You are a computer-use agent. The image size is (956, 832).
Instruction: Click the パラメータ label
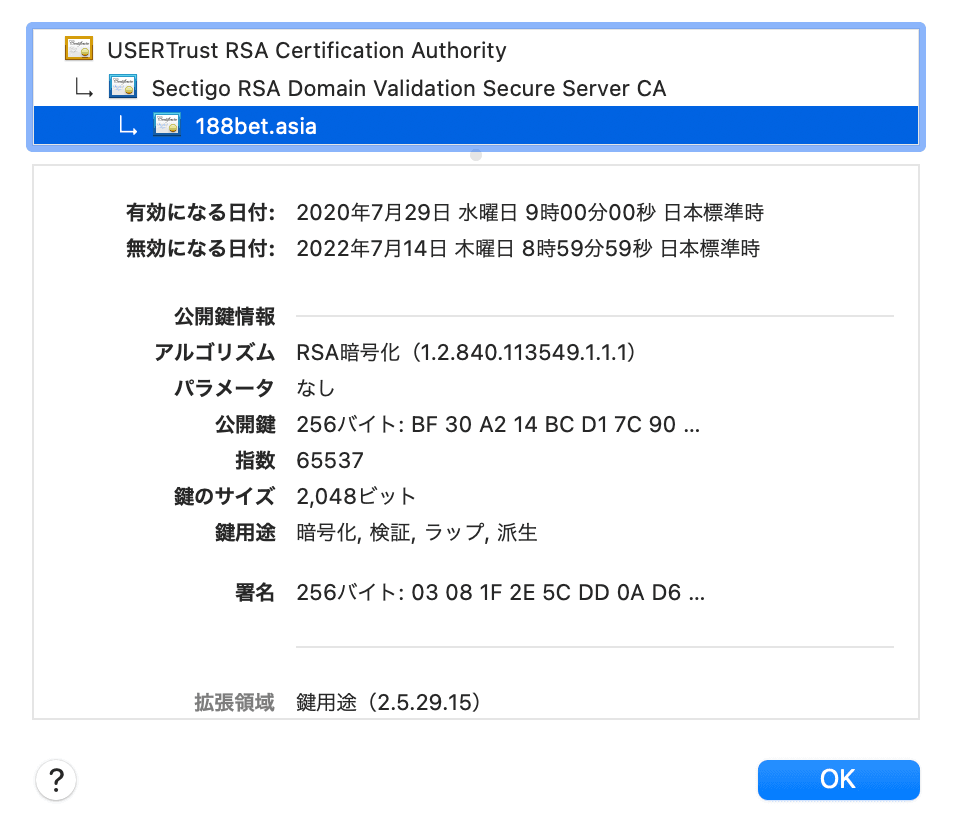click(224, 388)
